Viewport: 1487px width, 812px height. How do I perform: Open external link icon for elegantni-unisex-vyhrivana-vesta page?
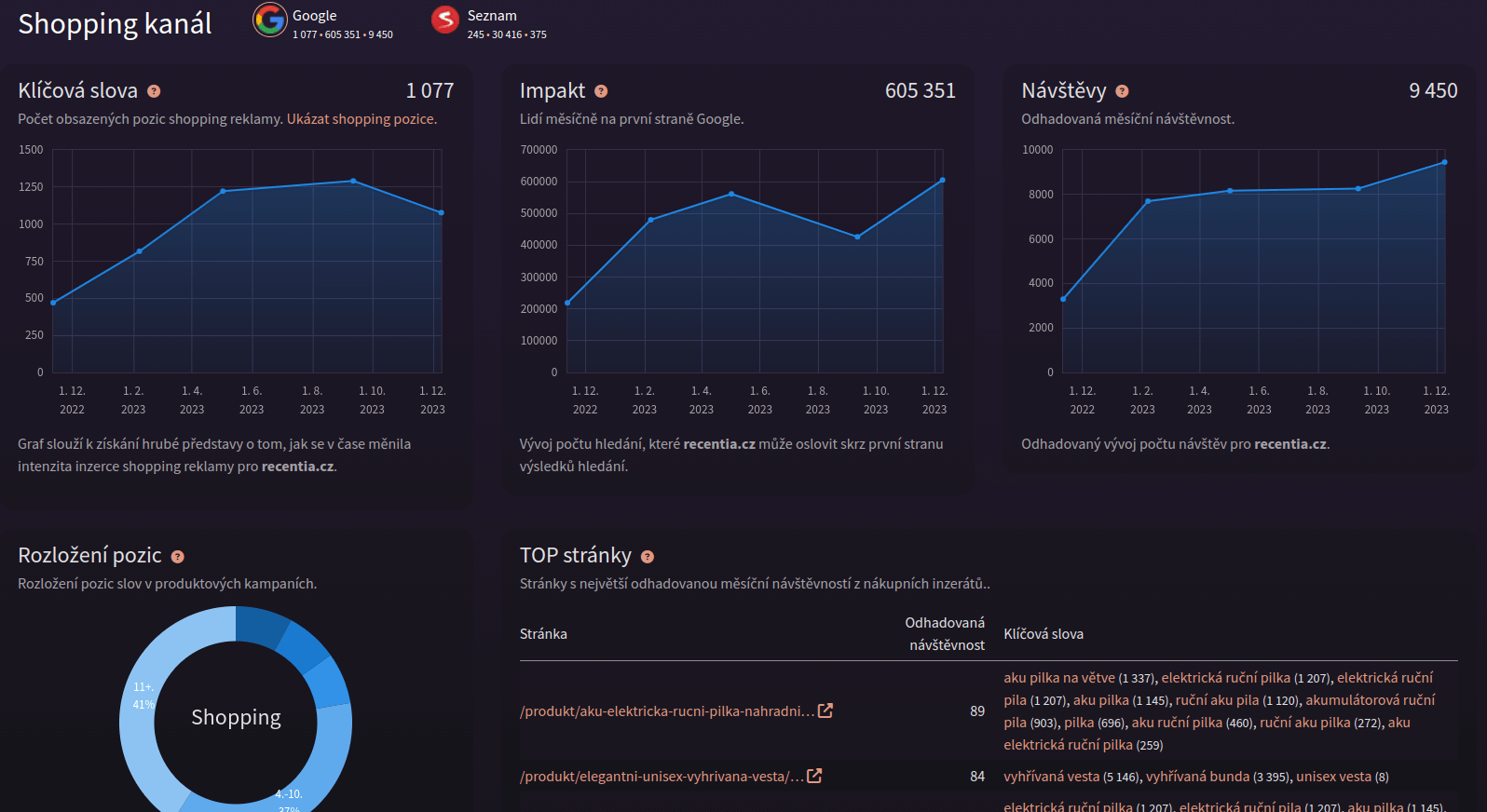(814, 776)
